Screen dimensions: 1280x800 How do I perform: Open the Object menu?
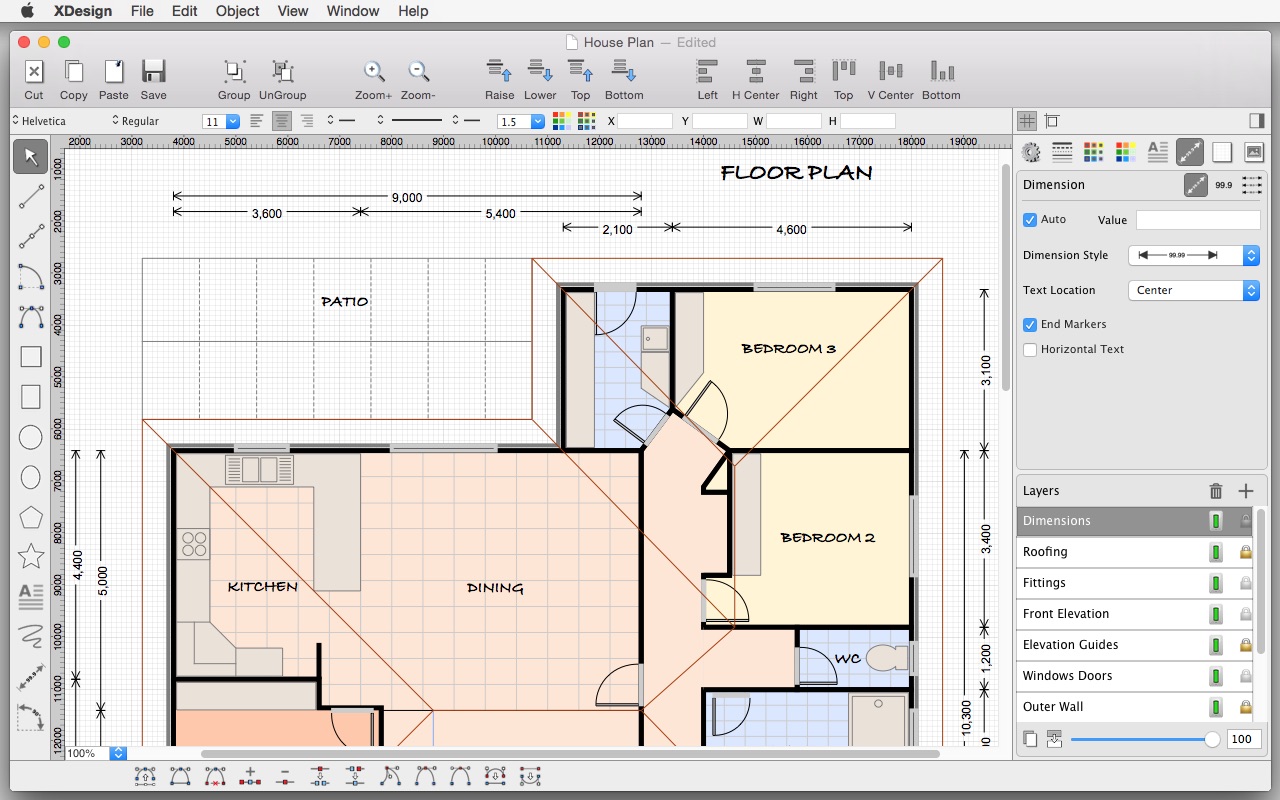pyautogui.click(x=237, y=11)
